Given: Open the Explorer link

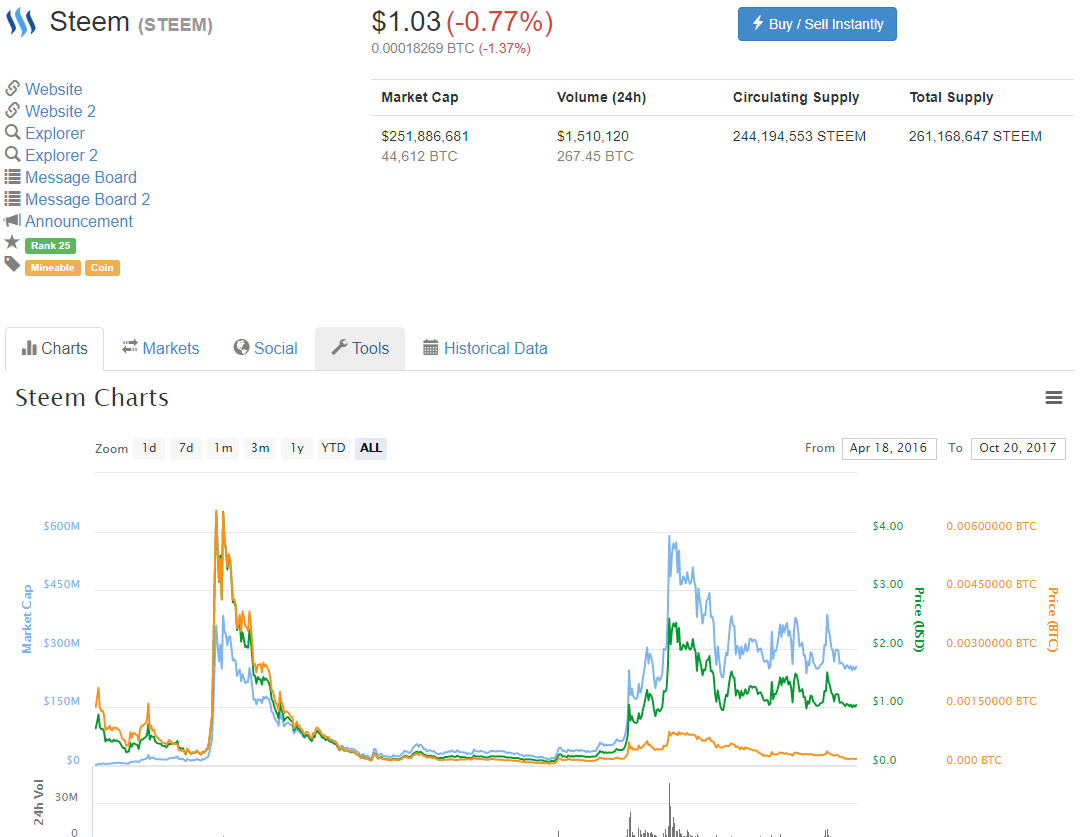Looking at the screenshot, I should click(55, 133).
